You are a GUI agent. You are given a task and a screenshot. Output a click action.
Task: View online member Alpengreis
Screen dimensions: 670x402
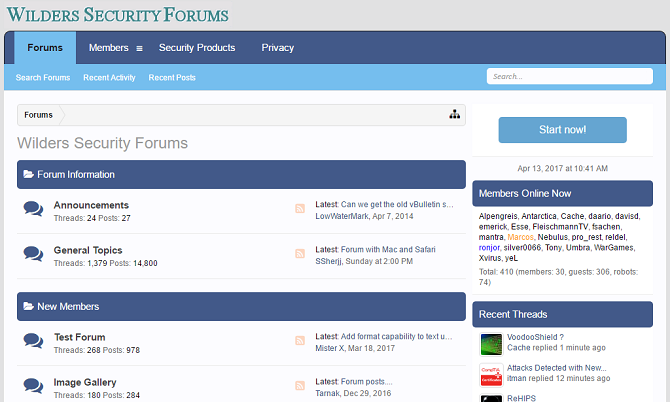point(498,216)
